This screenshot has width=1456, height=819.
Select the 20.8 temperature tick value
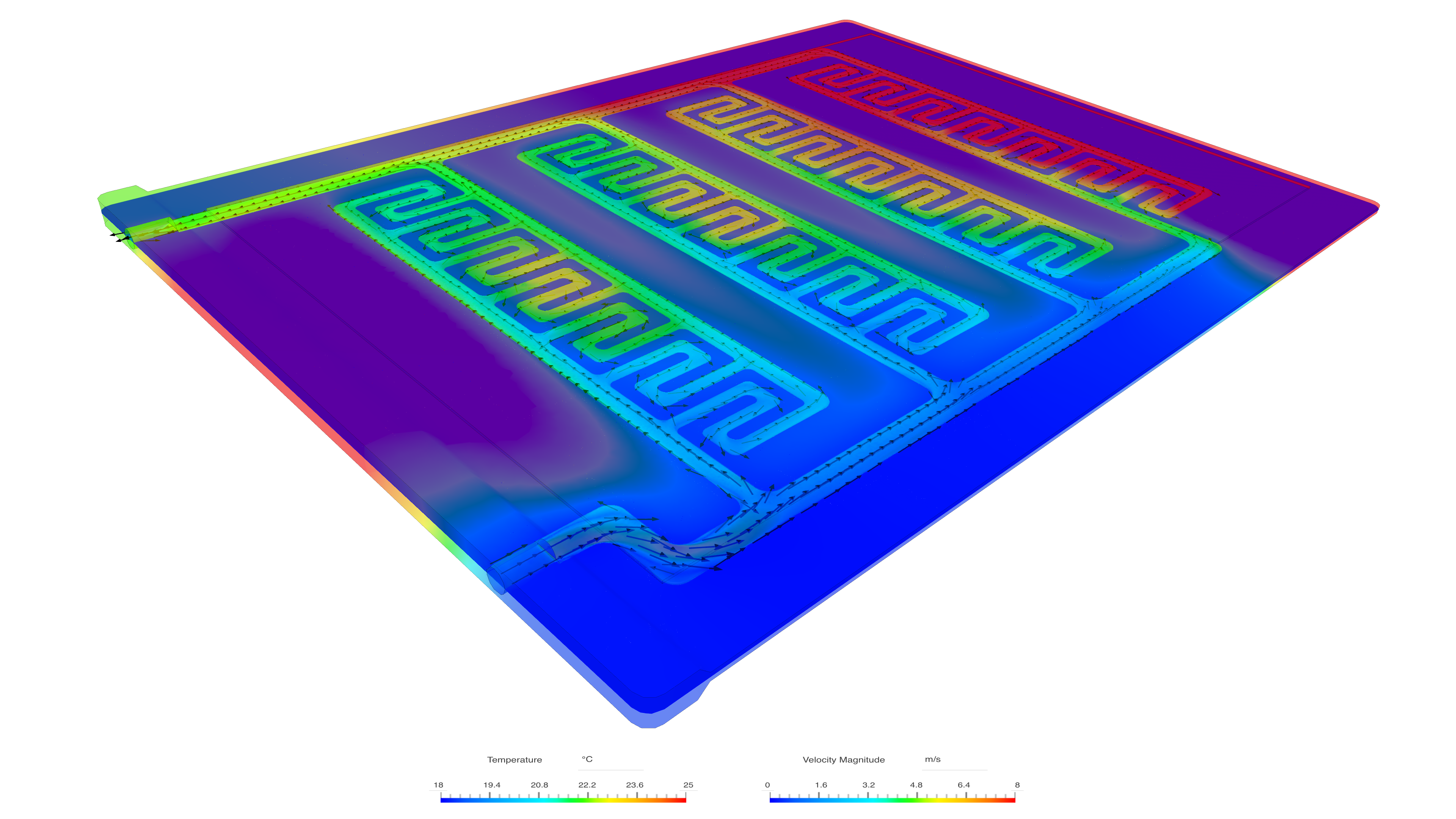[539, 785]
